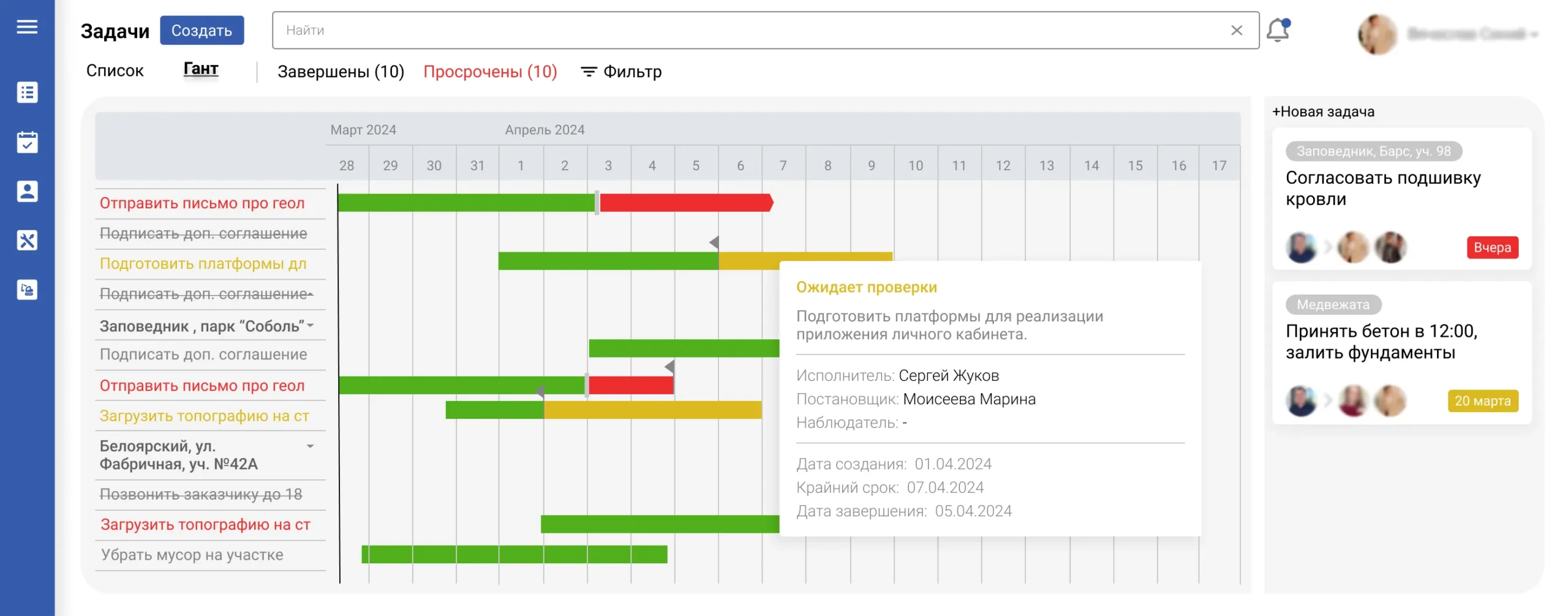Image resolution: width=1568 pixels, height=616 pixels.
Task: Clear the search field with X icon
Action: 1236,30
